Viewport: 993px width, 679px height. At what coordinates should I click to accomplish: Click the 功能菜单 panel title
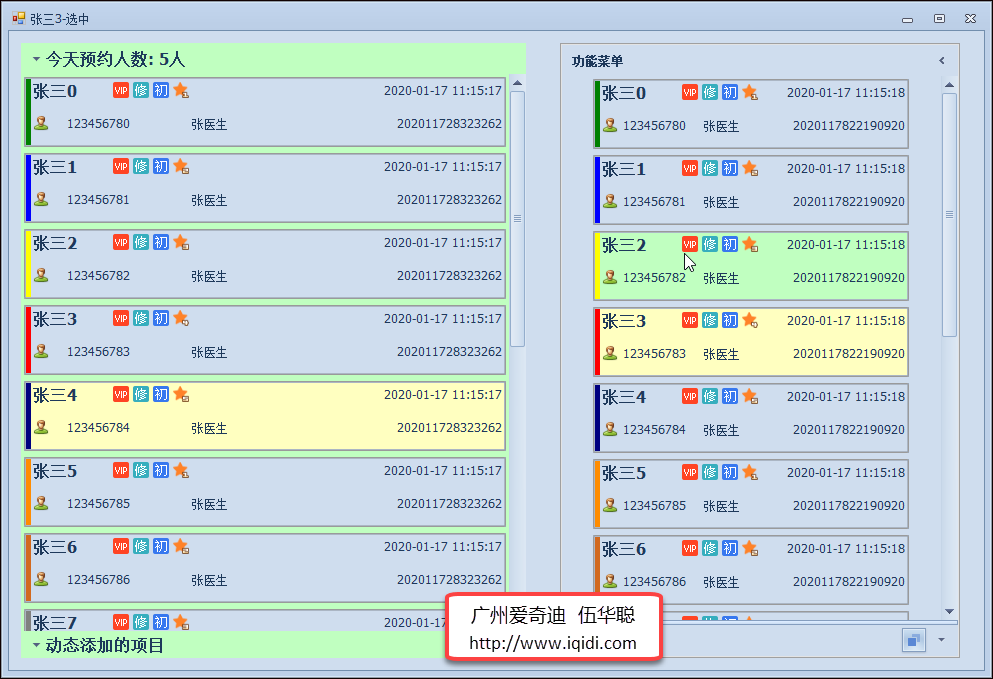pos(597,61)
